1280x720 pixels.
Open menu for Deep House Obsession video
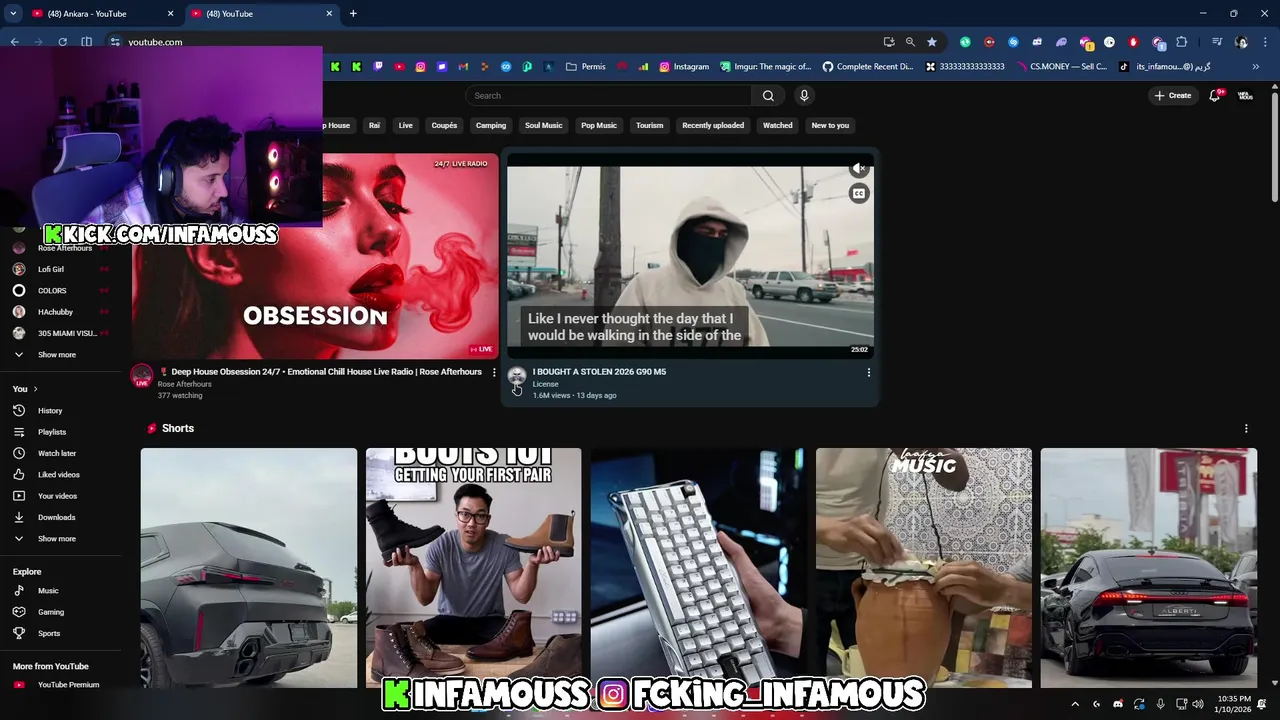pyautogui.click(x=493, y=372)
